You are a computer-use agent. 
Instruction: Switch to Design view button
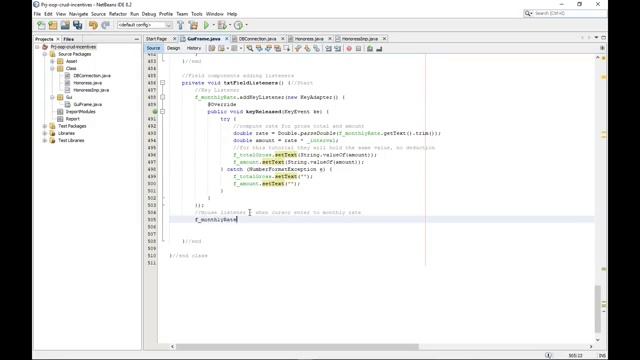173,48
